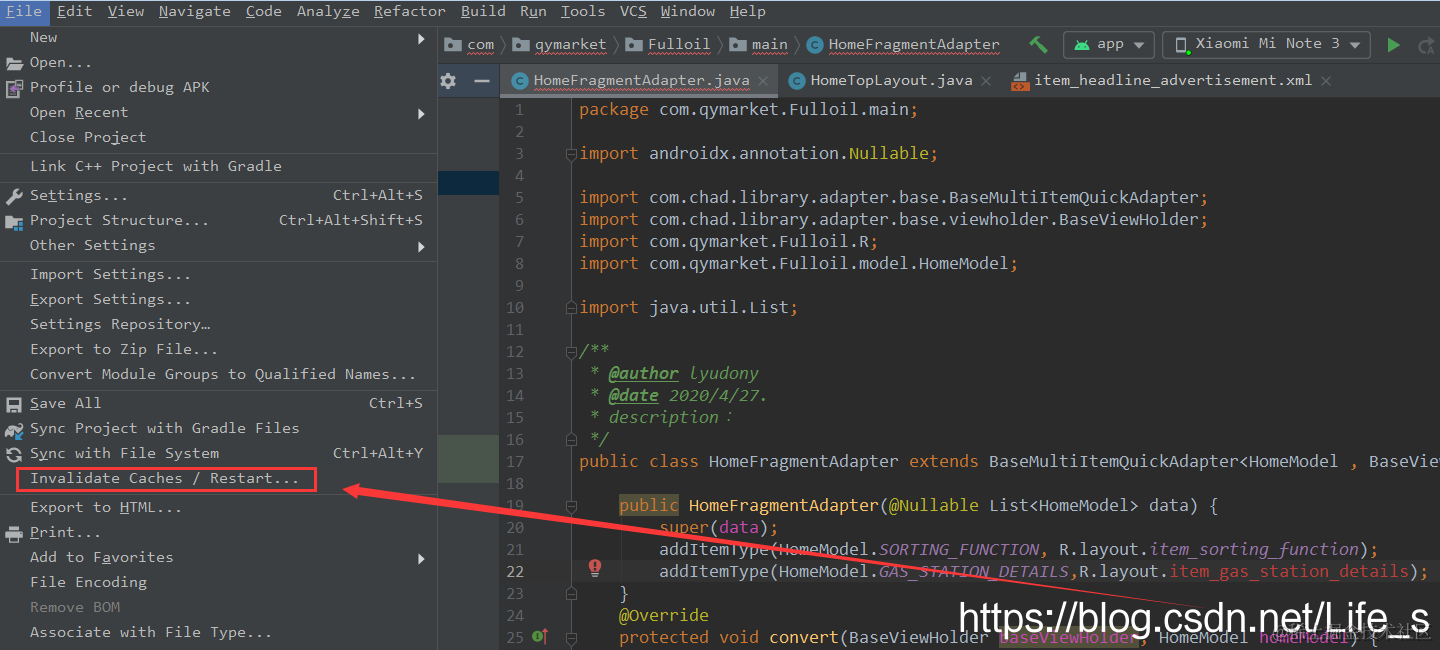Click HomeFragmentAdapter class icon in breadcrumb
Screen dimensions: 1440x650
[815, 44]
